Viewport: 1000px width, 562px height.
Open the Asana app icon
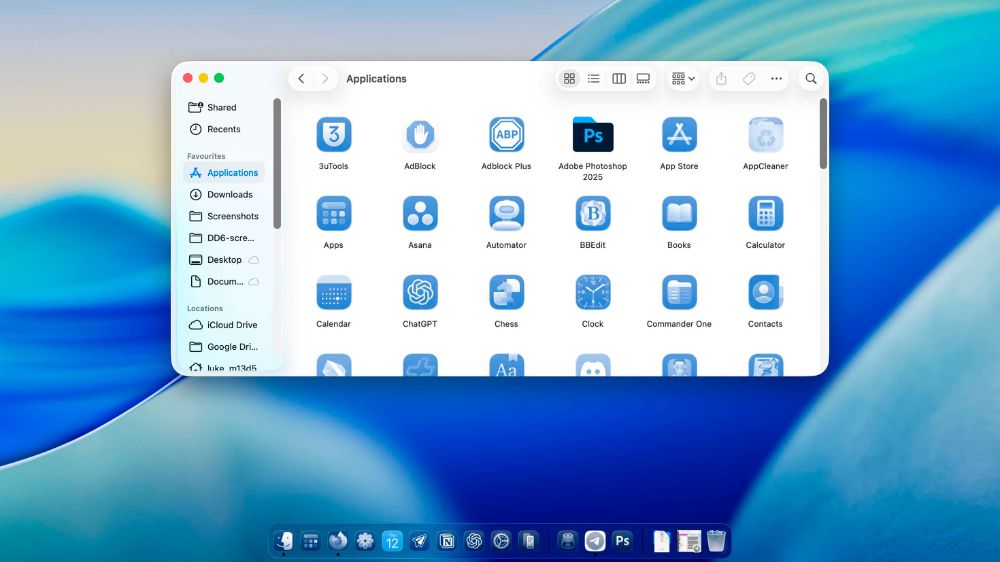tap(420, 214)
